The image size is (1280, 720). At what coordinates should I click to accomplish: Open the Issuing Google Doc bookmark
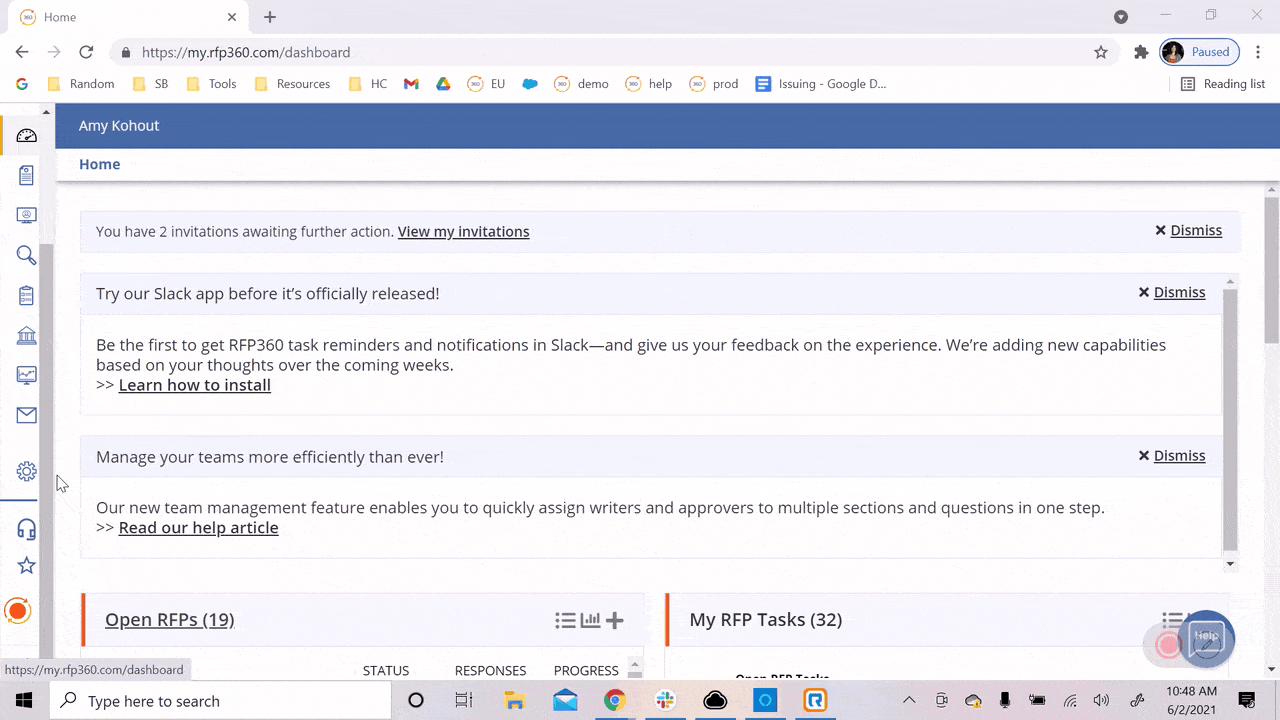pyautogui.click(x=822, y=84)
